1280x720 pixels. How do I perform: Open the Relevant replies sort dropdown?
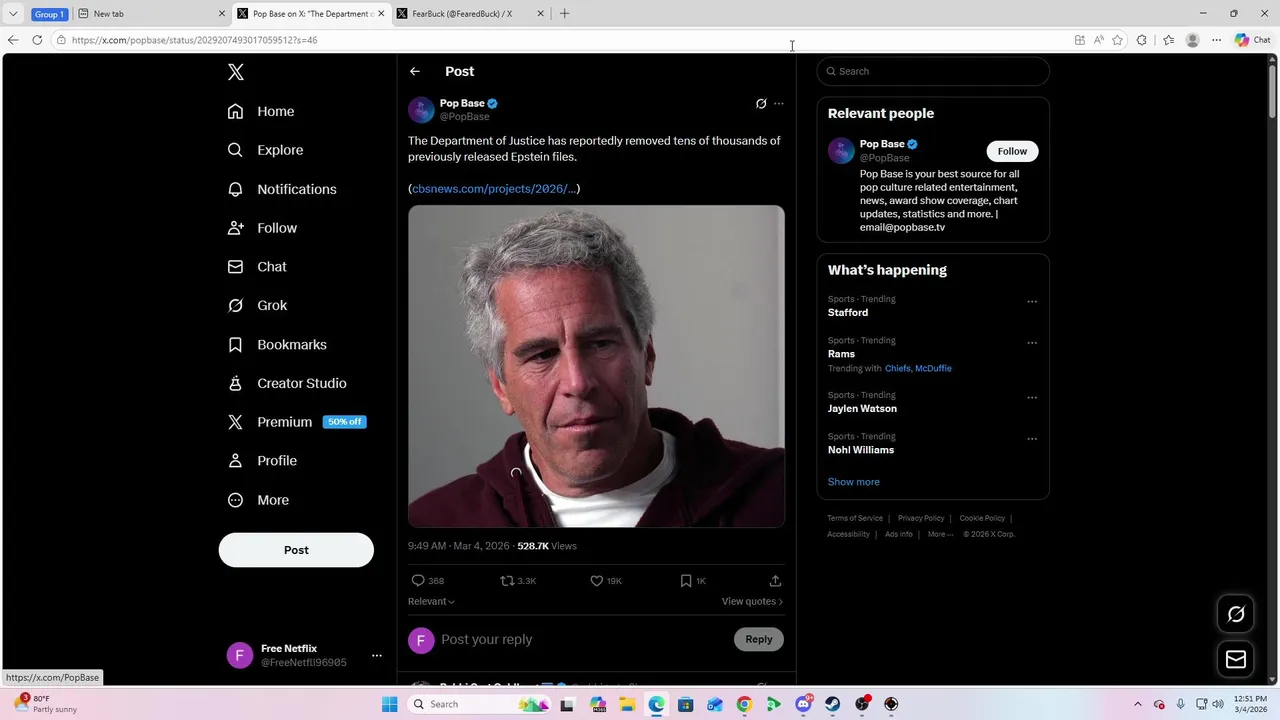point(431,601)
